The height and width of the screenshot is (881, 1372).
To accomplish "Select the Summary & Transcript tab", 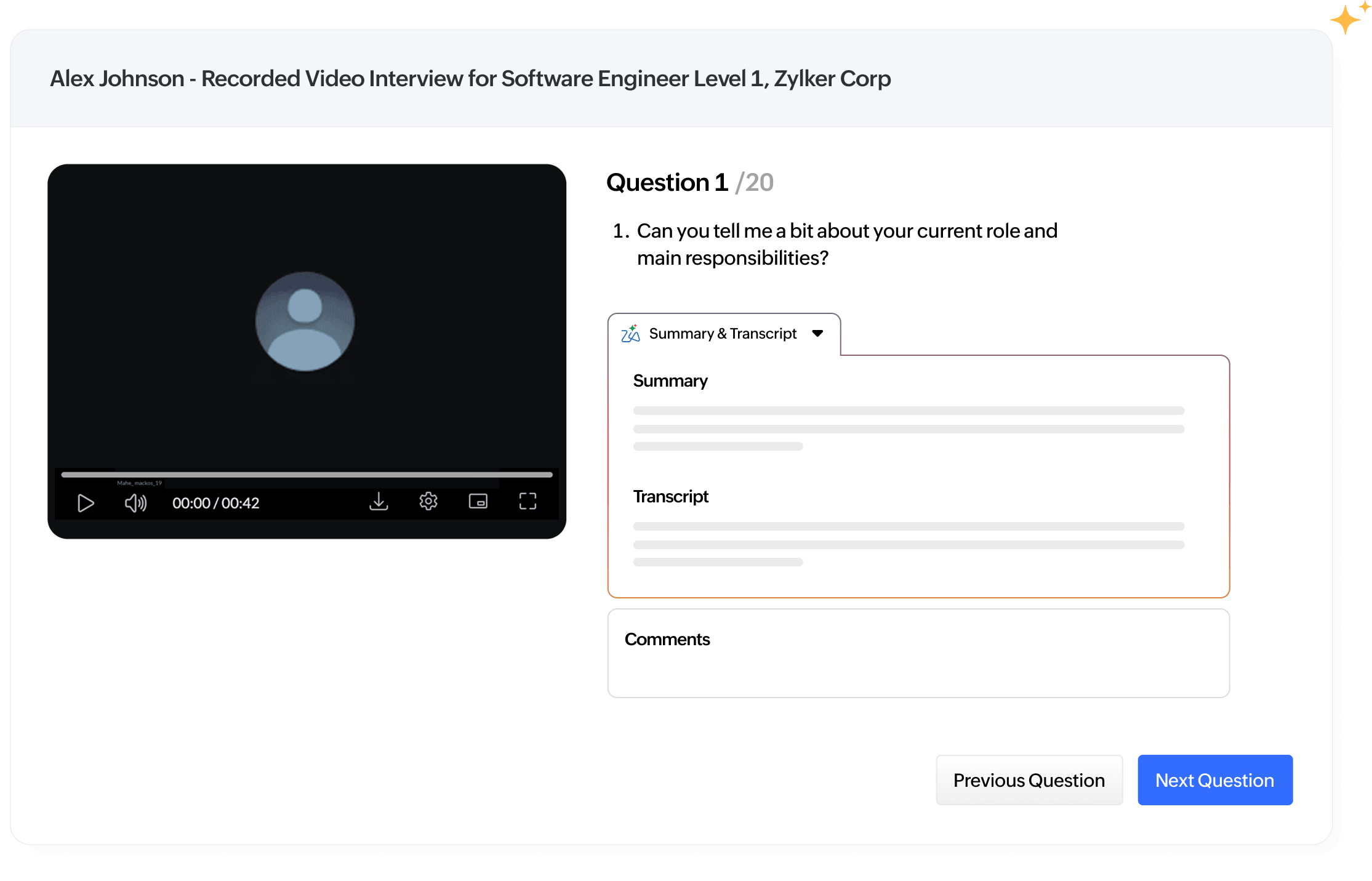I will click(x=724, y=334).
